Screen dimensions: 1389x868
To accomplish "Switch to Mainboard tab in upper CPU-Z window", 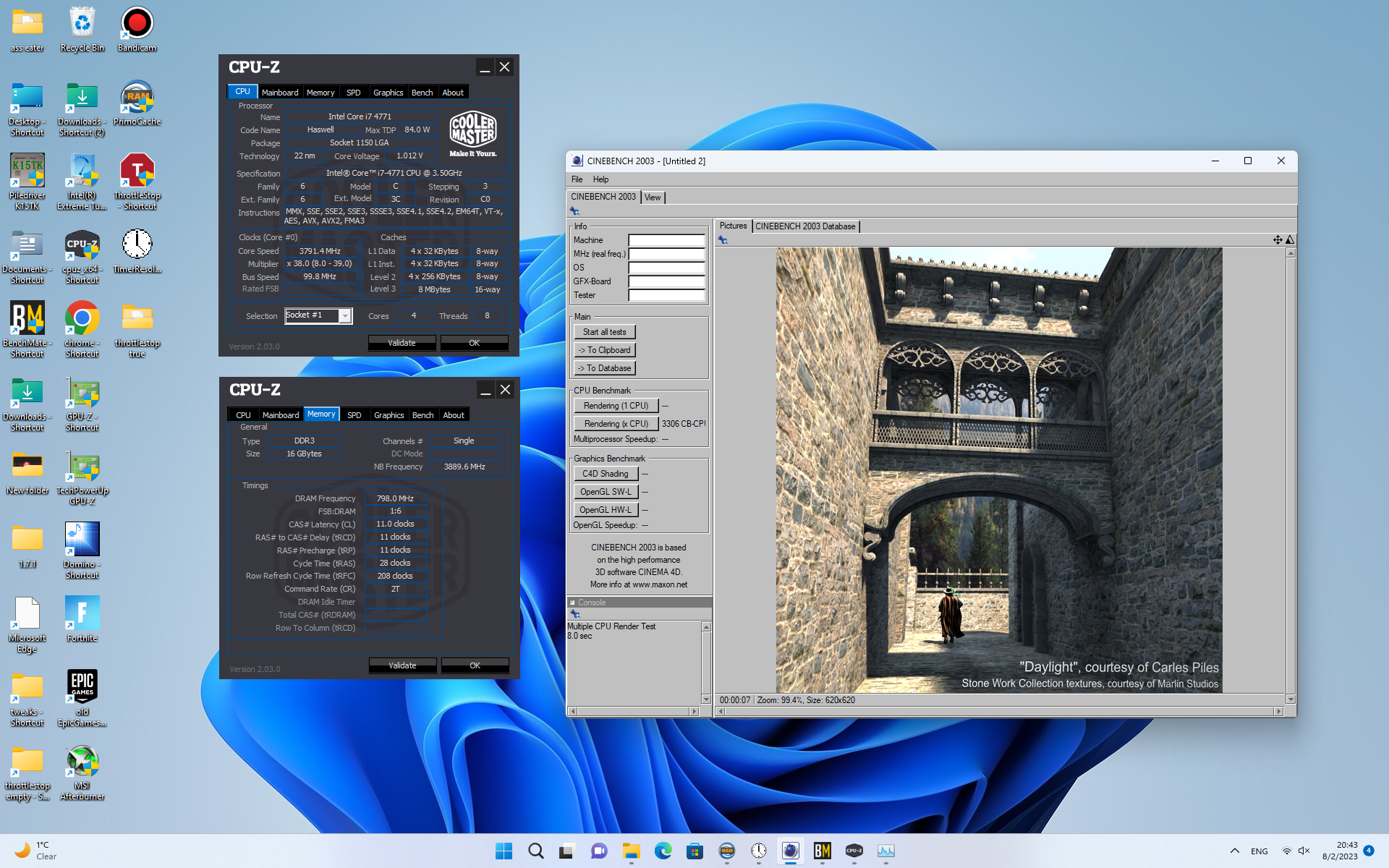I will tap(280, 93).
